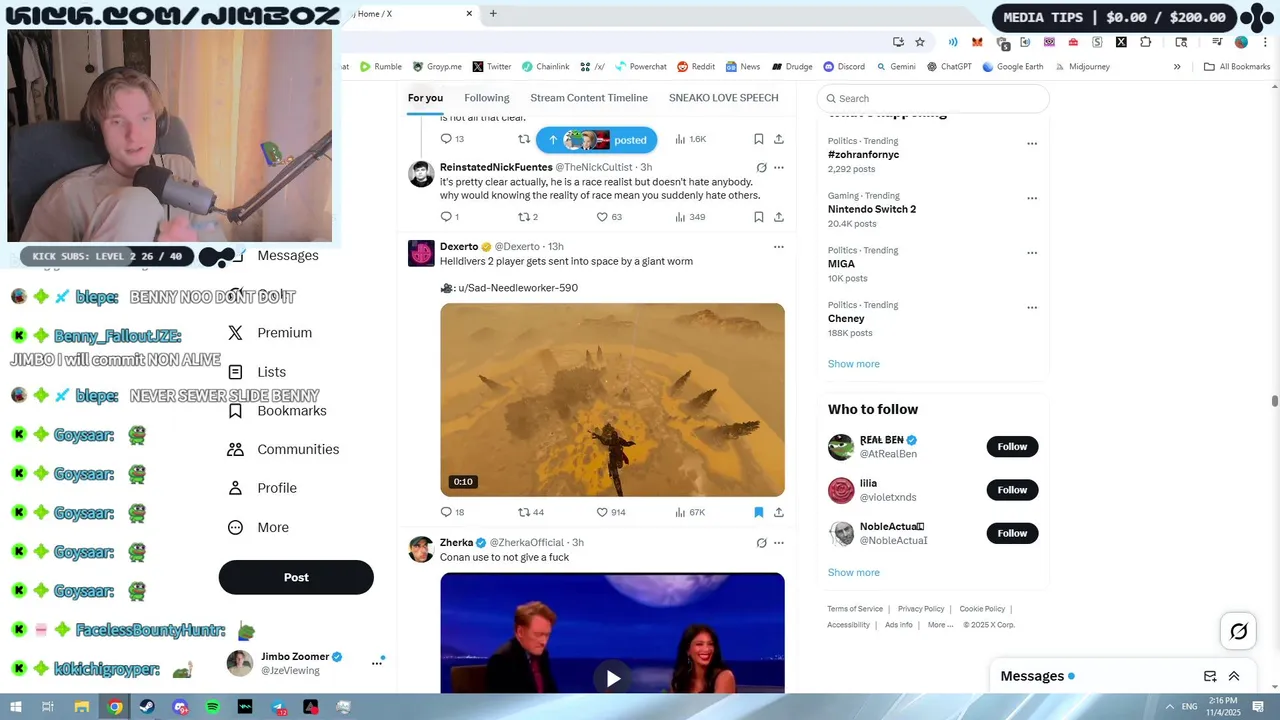Open Terms of Service link
This screenshot has height=720, width=1280.
pyautogui.click(x=855, y=609)
